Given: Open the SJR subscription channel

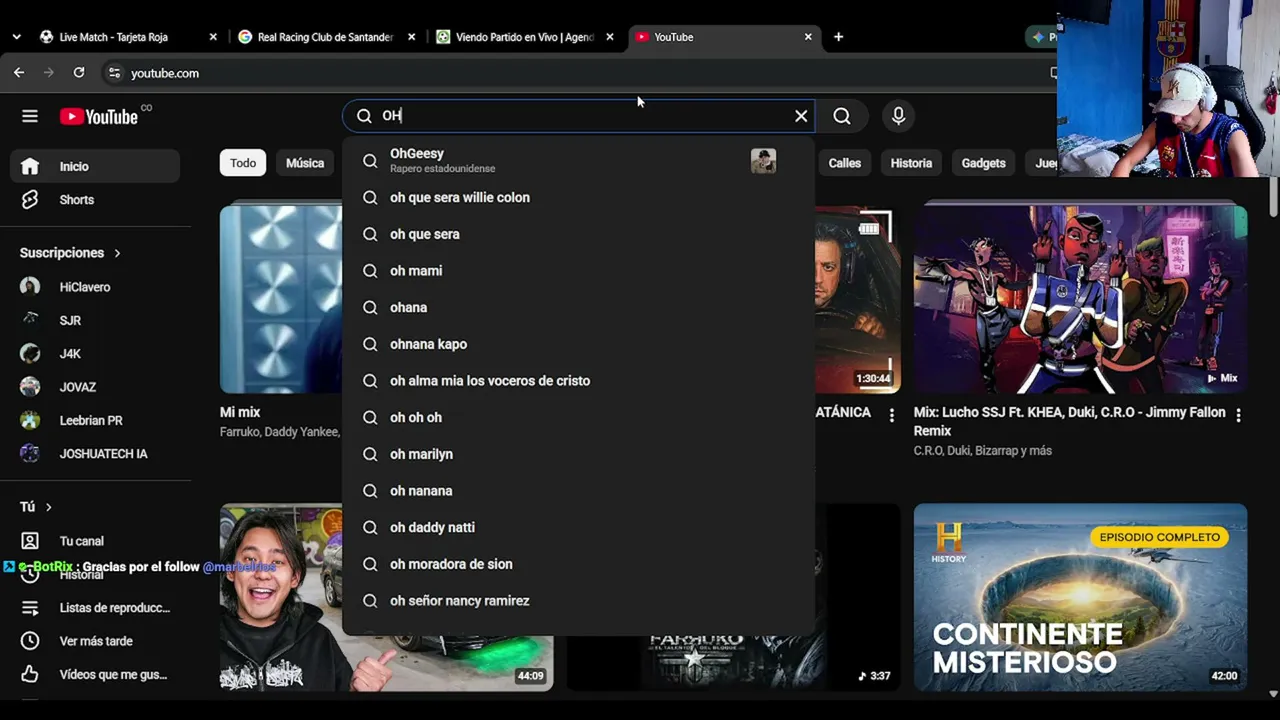Looking at the screenshot, I should point(95,321).
